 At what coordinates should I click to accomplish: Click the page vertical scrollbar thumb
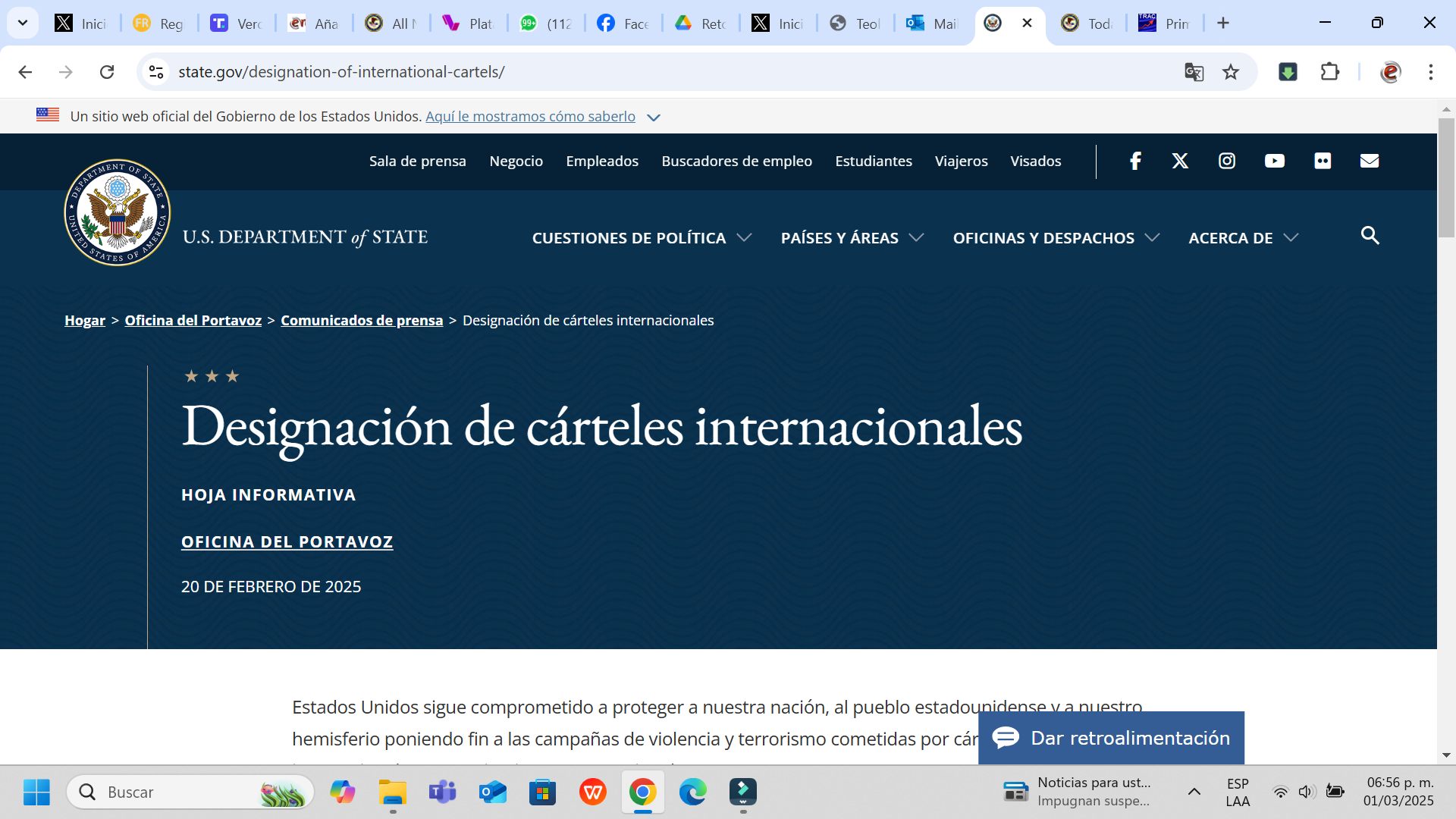point(1446,177)
